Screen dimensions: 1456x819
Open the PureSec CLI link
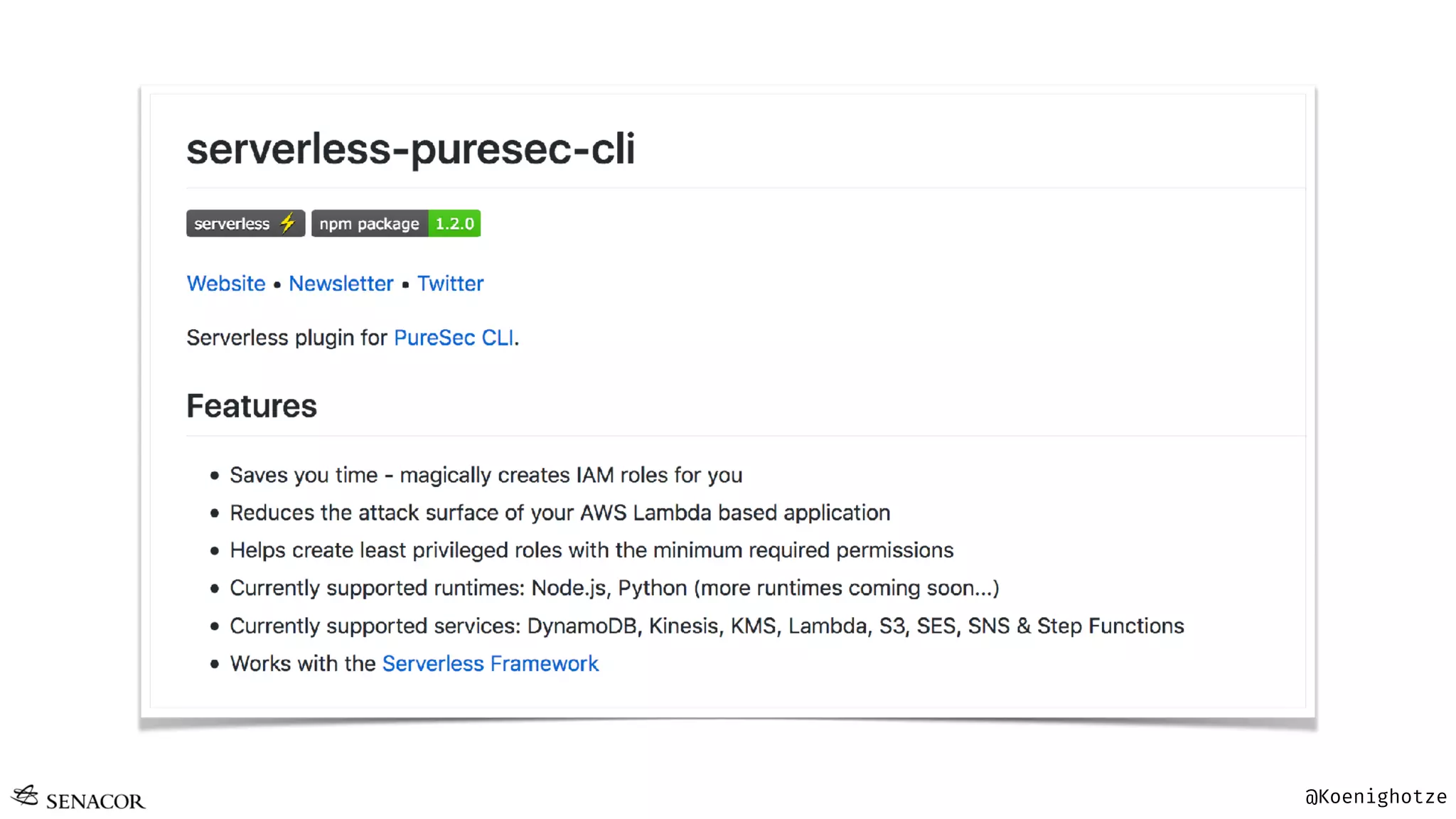[454, 338]
